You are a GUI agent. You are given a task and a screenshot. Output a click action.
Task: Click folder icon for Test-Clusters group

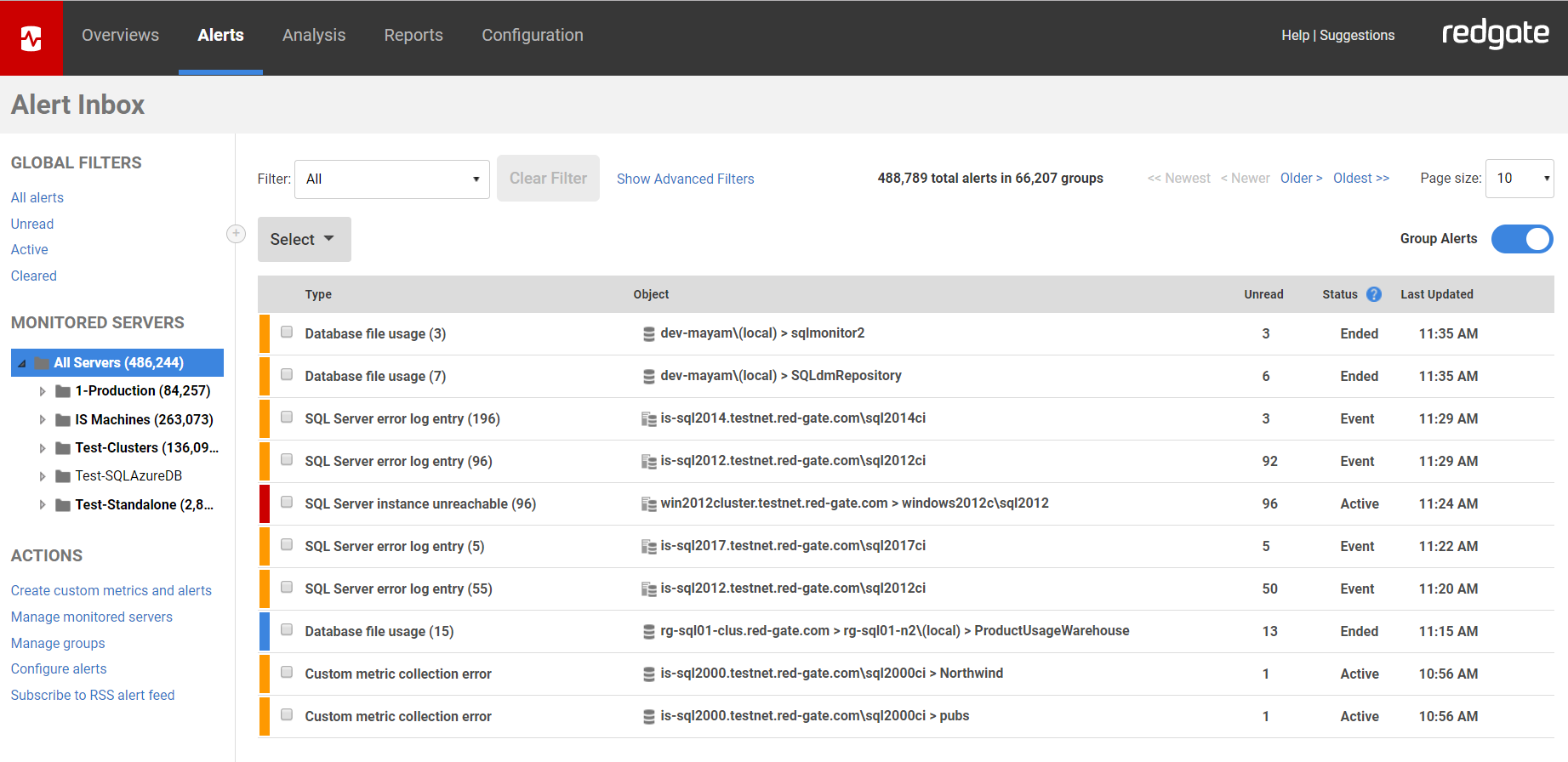coord(63,448)
